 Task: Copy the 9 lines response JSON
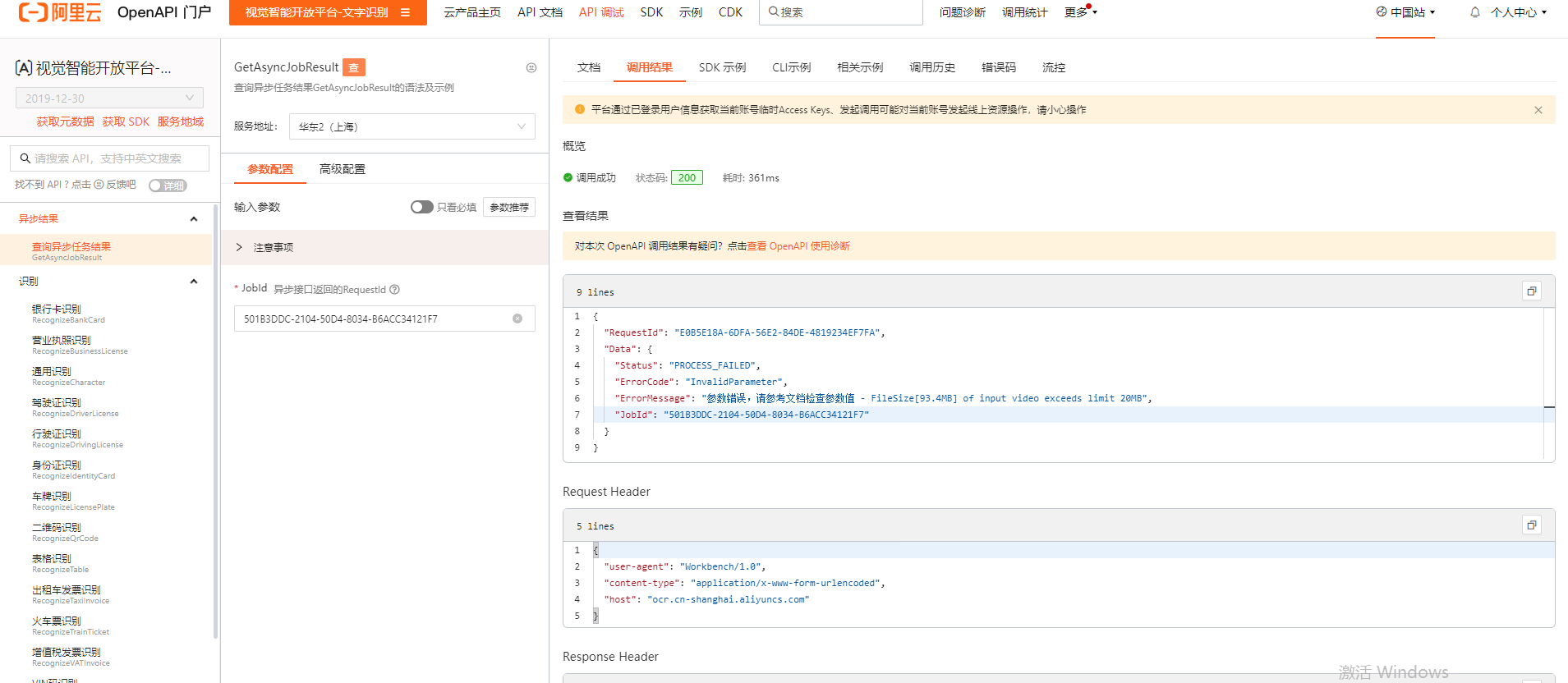coord(1532,291)
